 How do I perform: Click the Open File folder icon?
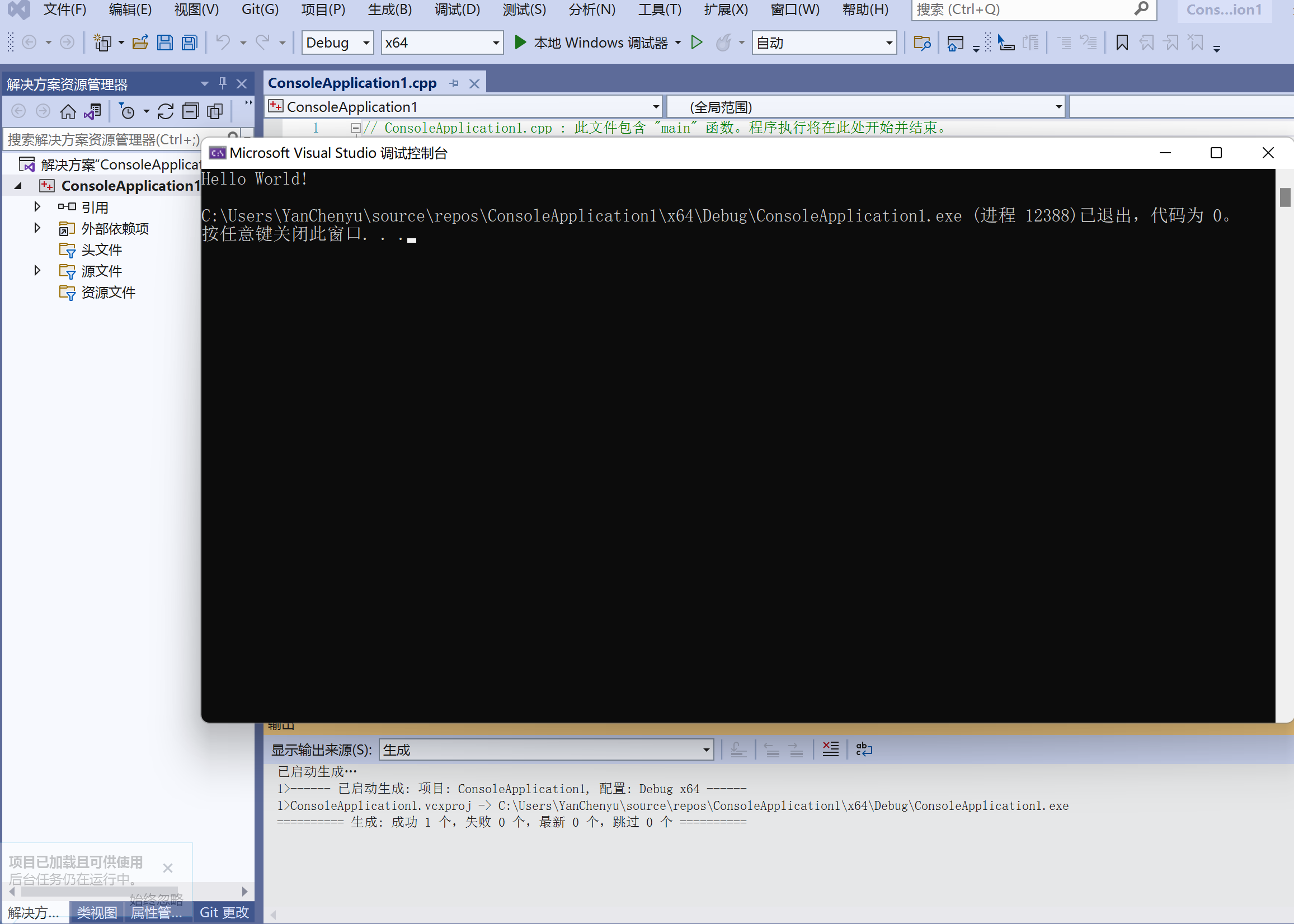tap(140, 43)
